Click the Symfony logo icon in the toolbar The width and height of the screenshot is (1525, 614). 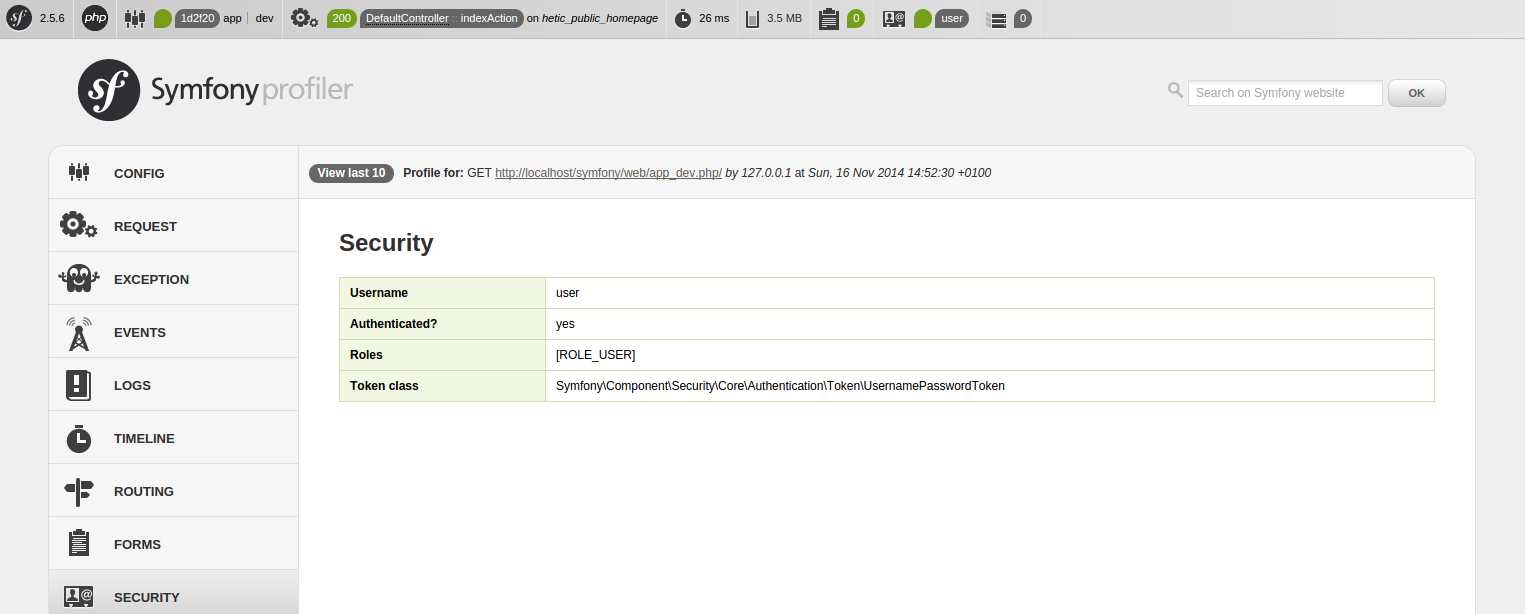(x=19, y=18)
